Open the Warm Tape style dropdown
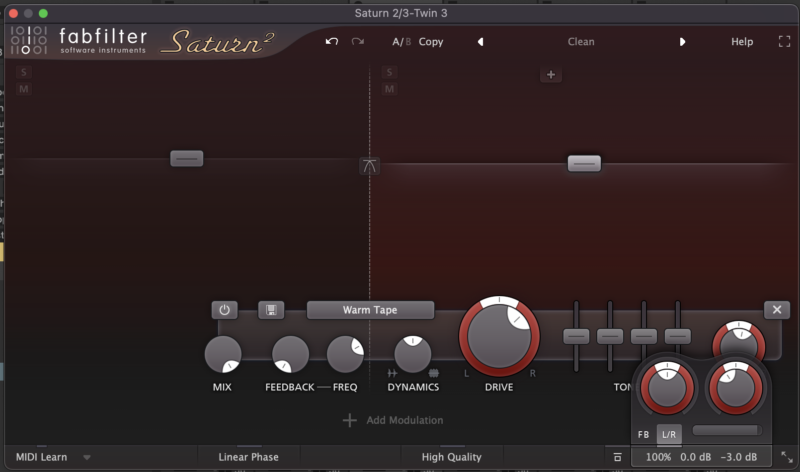Image resolution: width=800 pixels, height=472 pixels. (370, 310)
